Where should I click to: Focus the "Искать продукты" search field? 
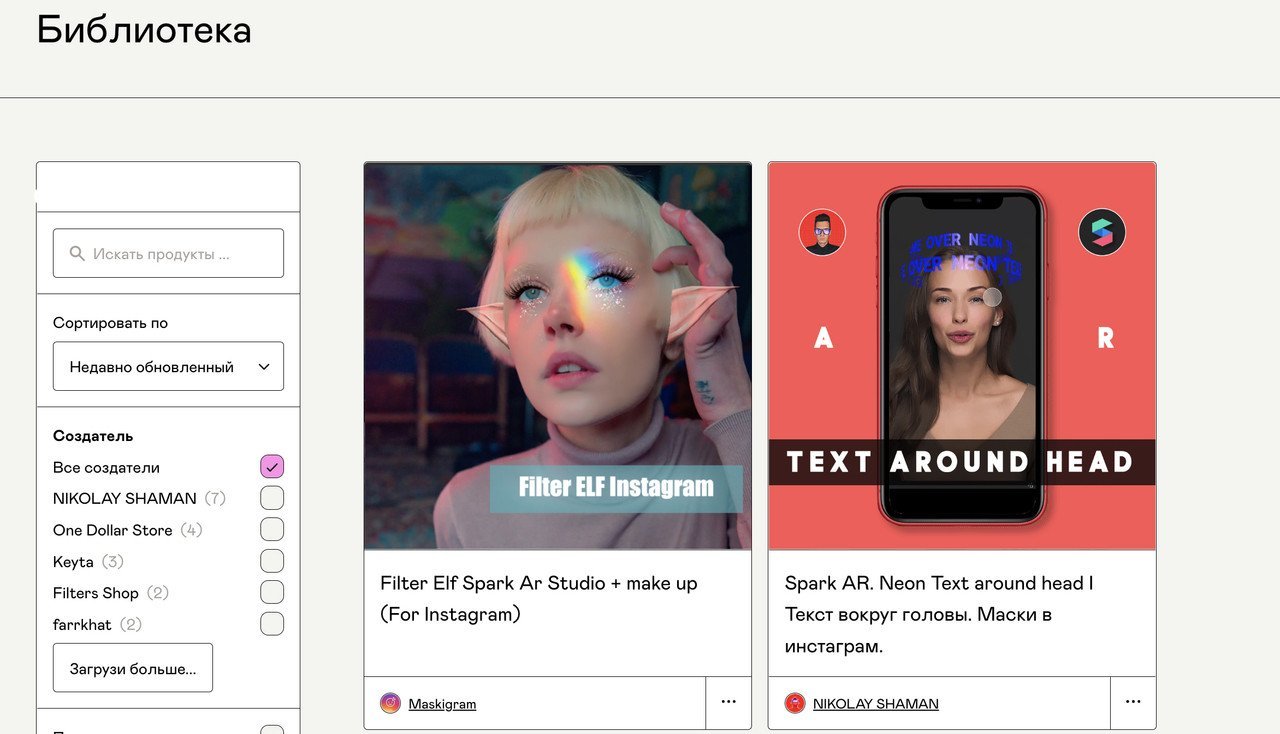pyautogui.click(x=180, y=254)
